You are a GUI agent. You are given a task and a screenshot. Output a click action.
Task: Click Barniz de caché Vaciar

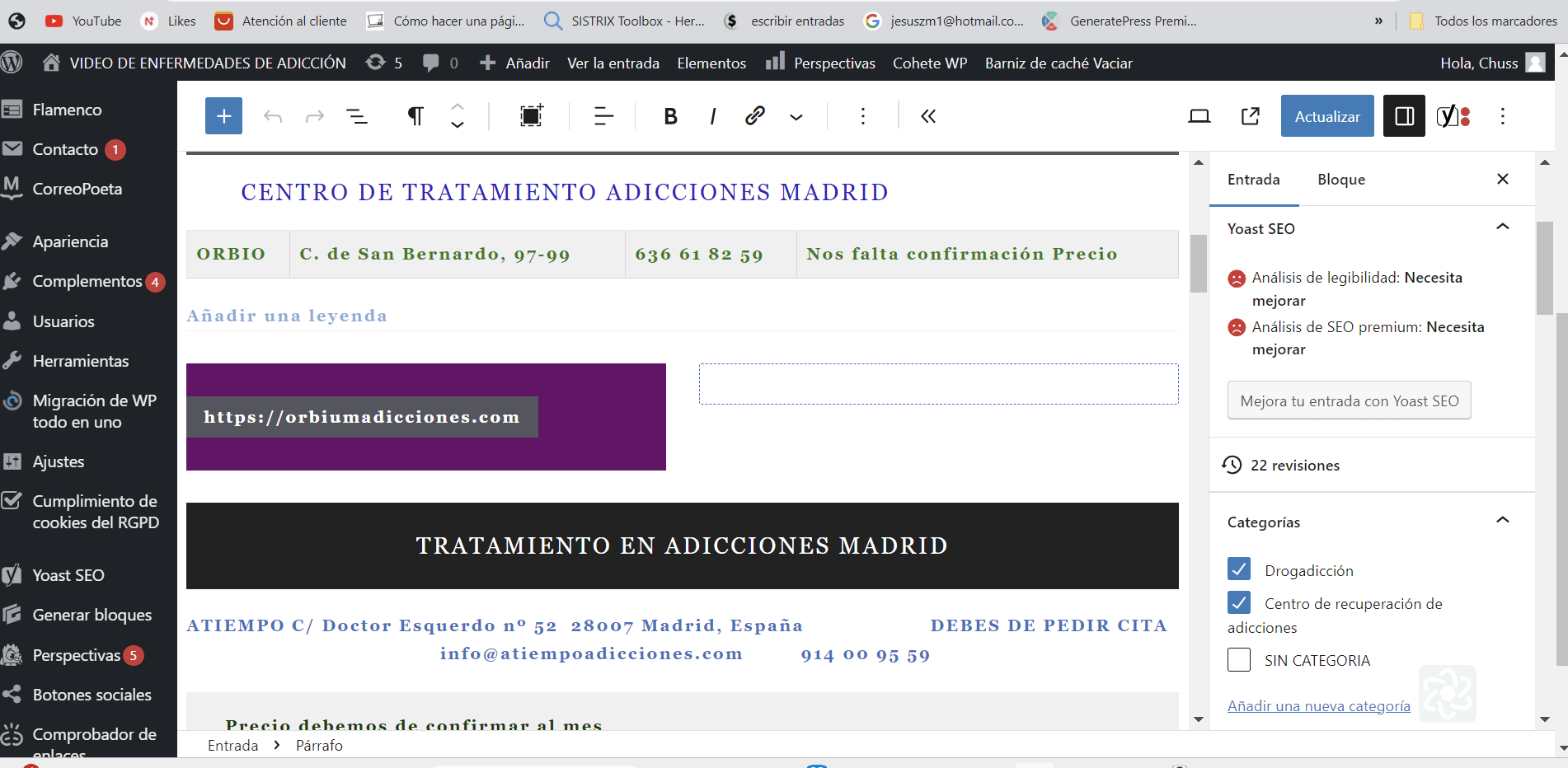click(x=1059, y=63)
